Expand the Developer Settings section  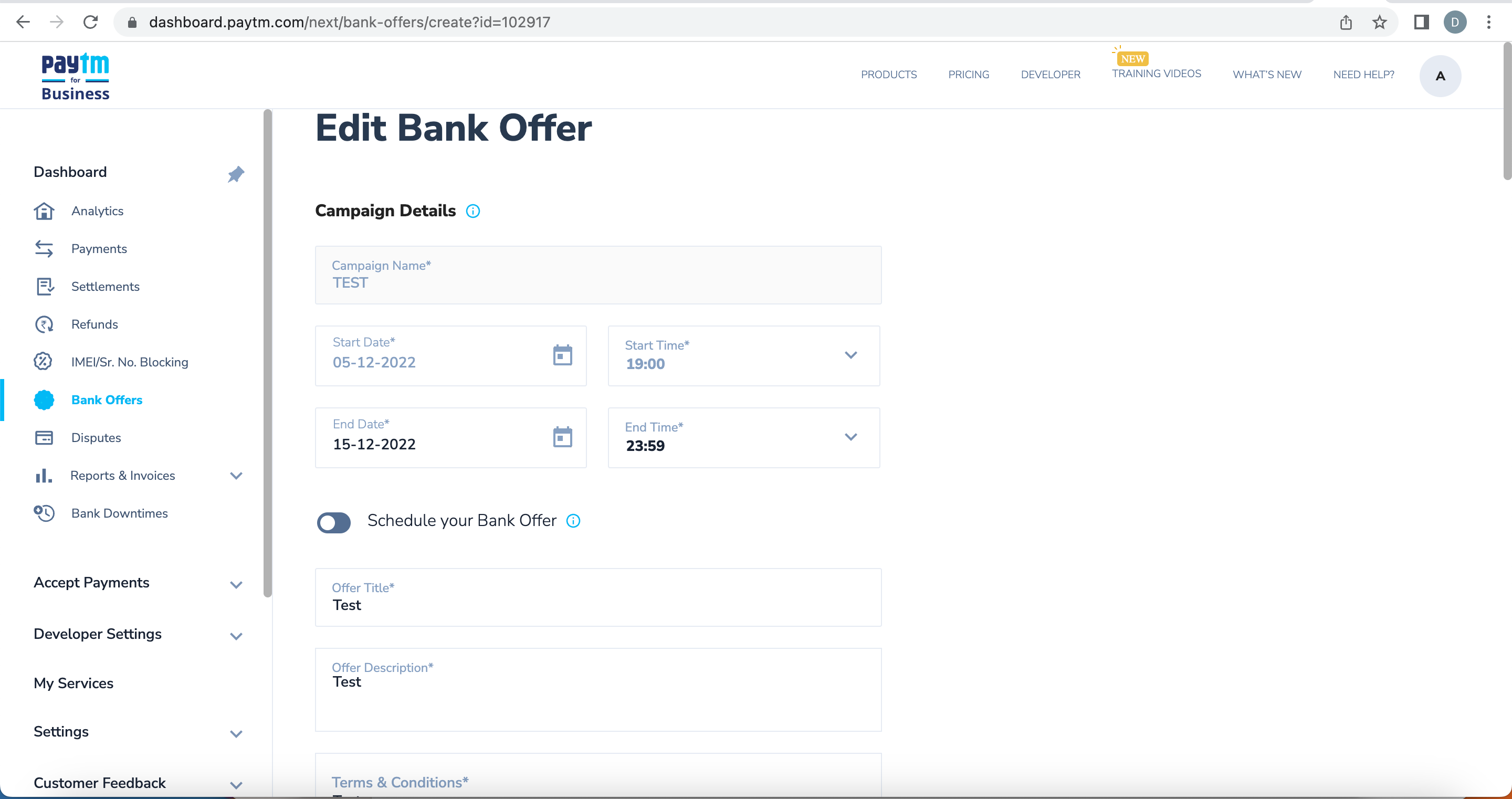point(236,636)
